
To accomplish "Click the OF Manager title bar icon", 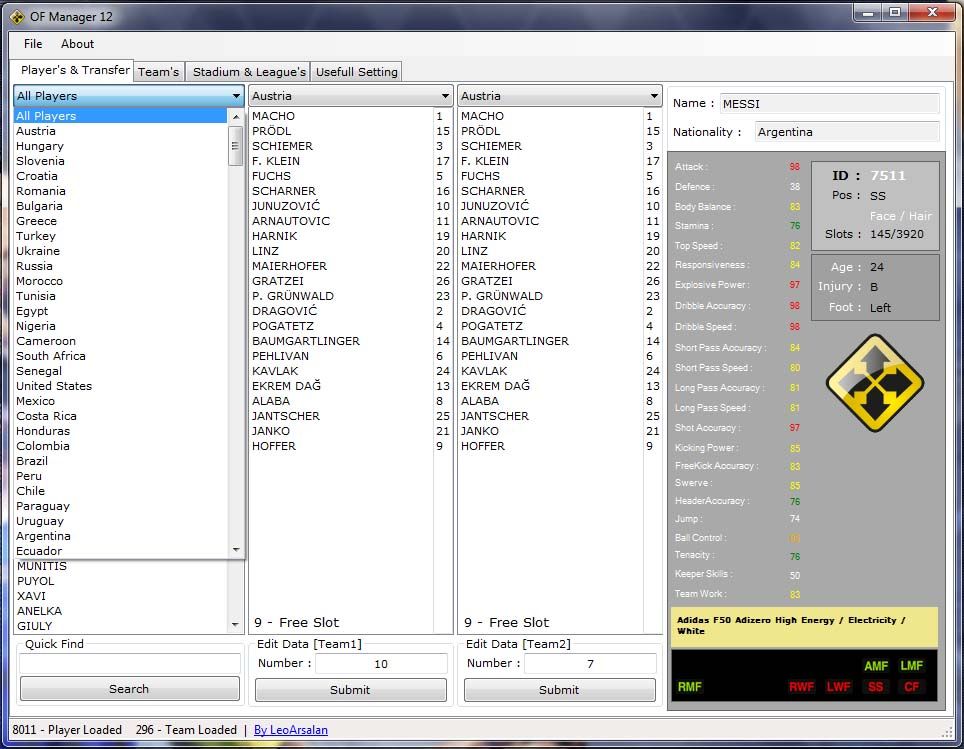I will tap(17, 16).
